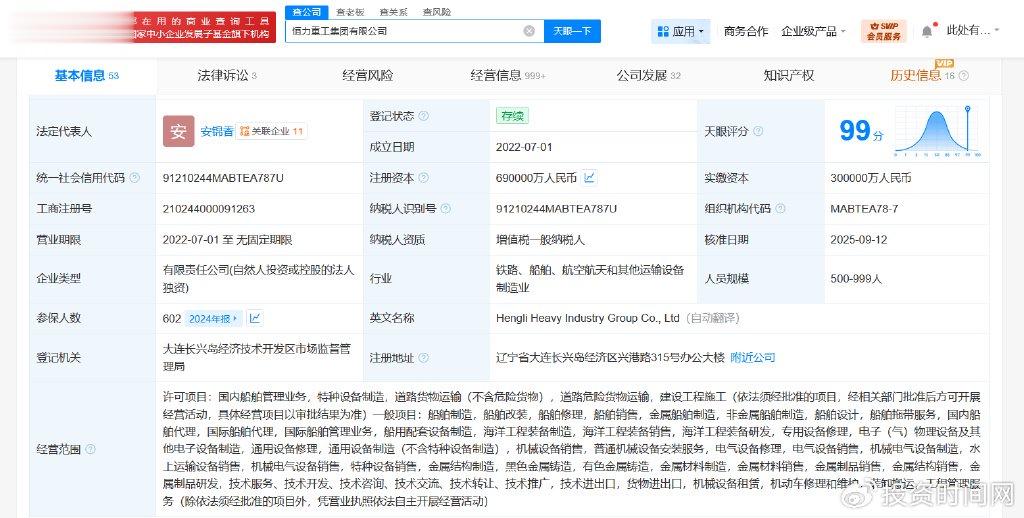
Task: Click the company type 有限责任公司 value
Action: 259,278
